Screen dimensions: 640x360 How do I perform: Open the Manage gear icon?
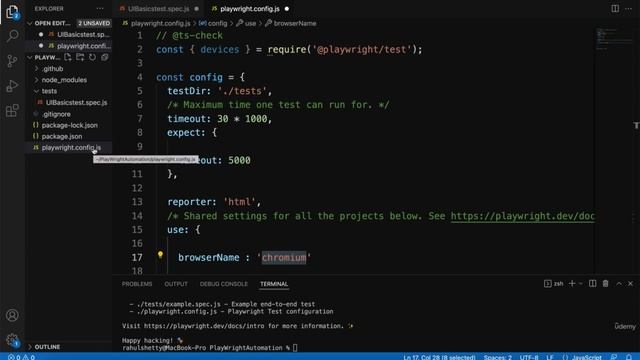tap(12, 340)
